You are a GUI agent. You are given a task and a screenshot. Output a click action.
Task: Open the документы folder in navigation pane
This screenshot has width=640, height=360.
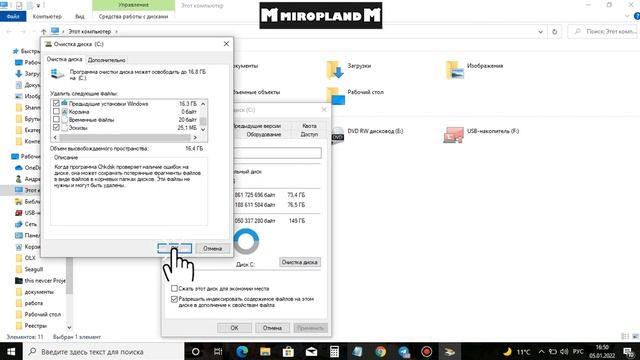click(x=34, y=292)
